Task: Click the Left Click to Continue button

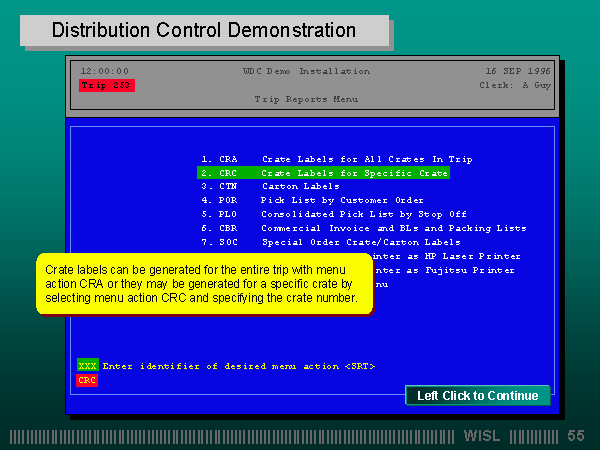Action: 478,395
